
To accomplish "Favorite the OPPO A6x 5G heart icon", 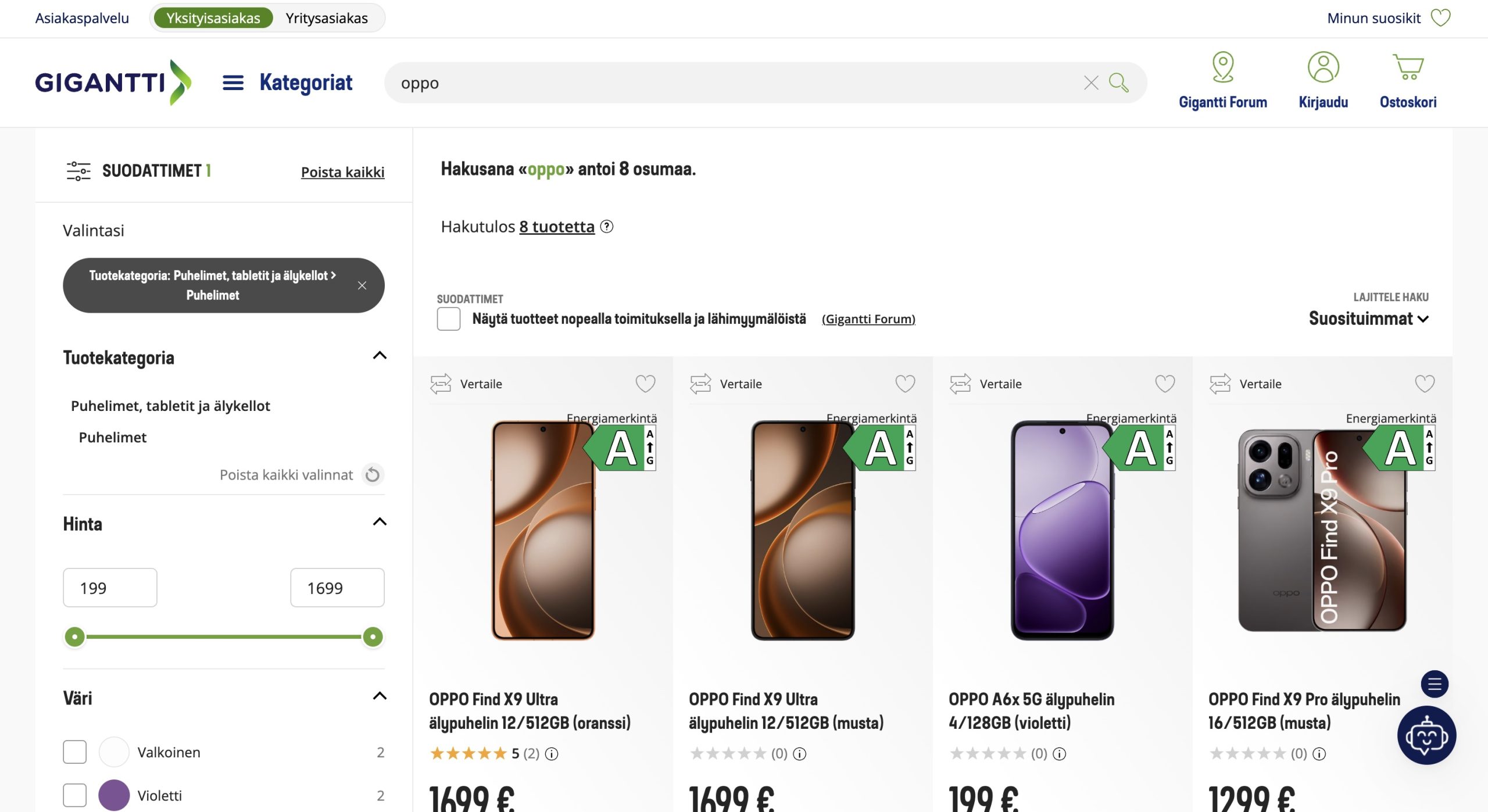I will pyautogui.click(x=1164, y=384).
